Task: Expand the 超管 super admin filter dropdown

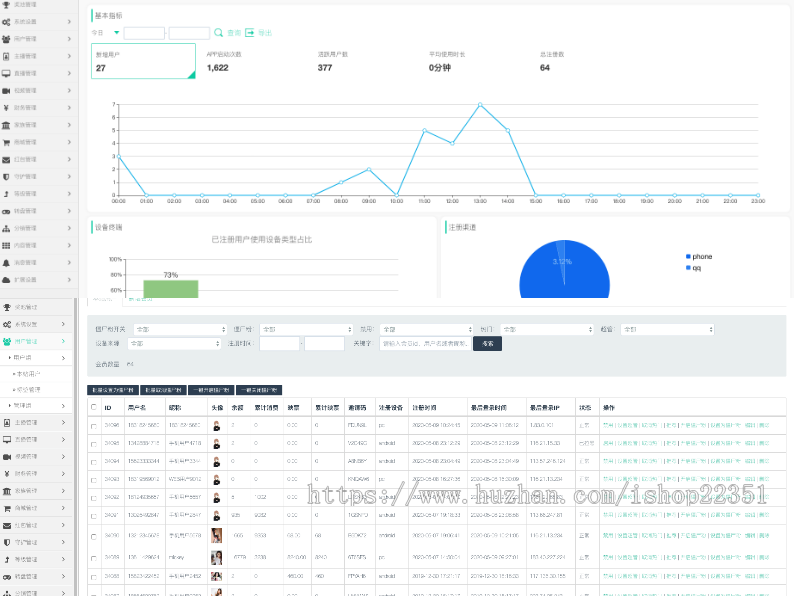Action: (666, 328)
